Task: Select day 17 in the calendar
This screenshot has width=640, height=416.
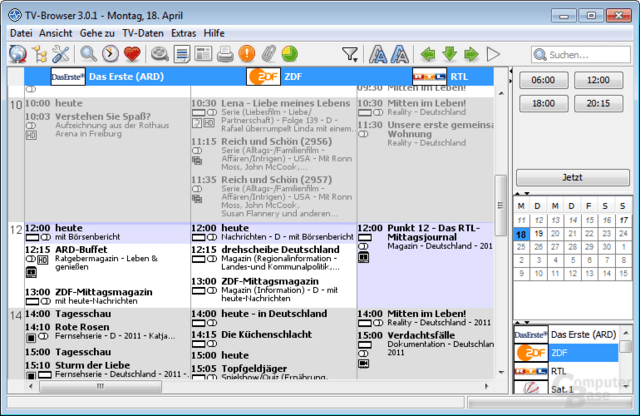Action: tap(623, 220)
